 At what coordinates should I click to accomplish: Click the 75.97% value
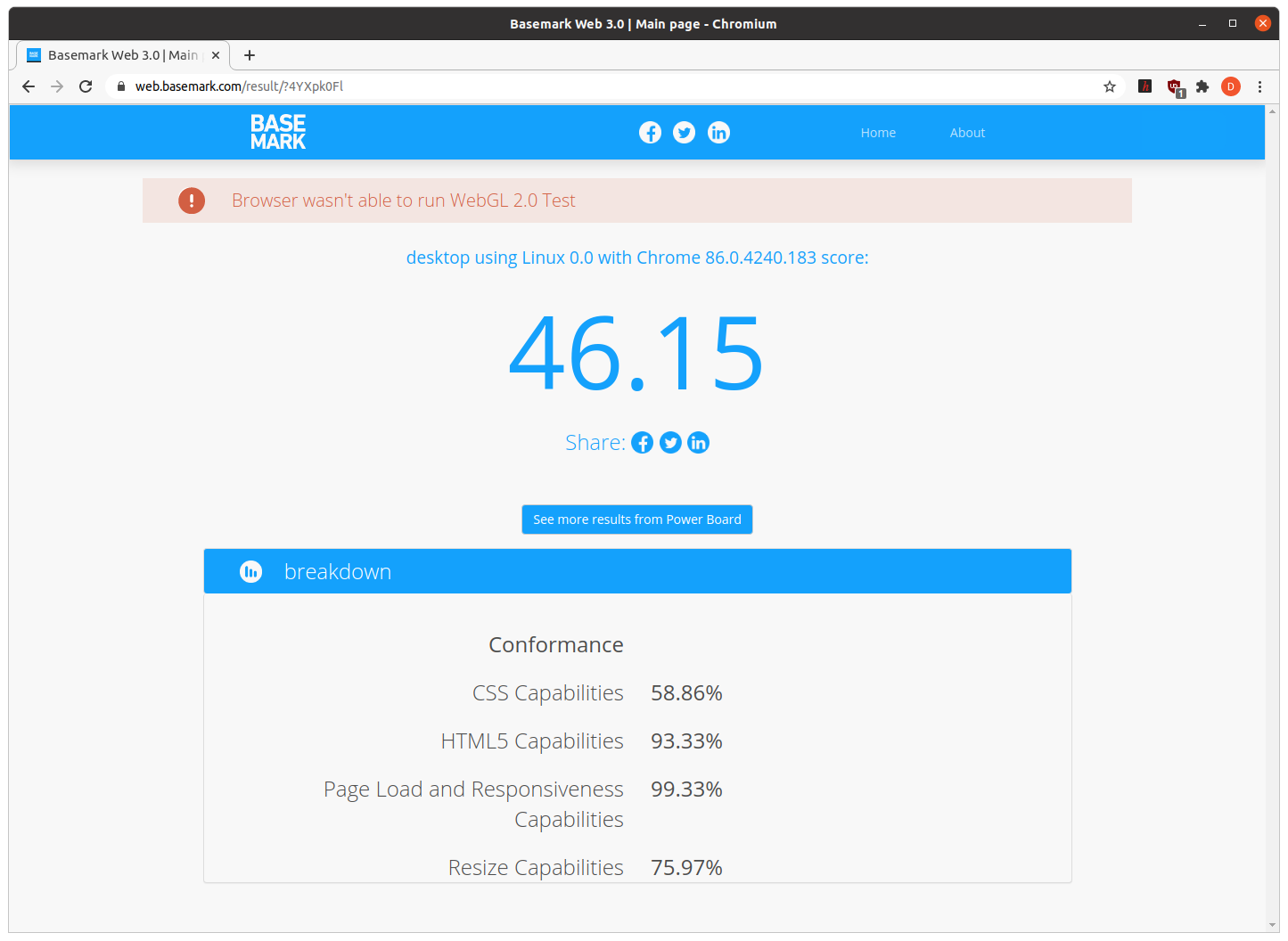tap(686, 868)
